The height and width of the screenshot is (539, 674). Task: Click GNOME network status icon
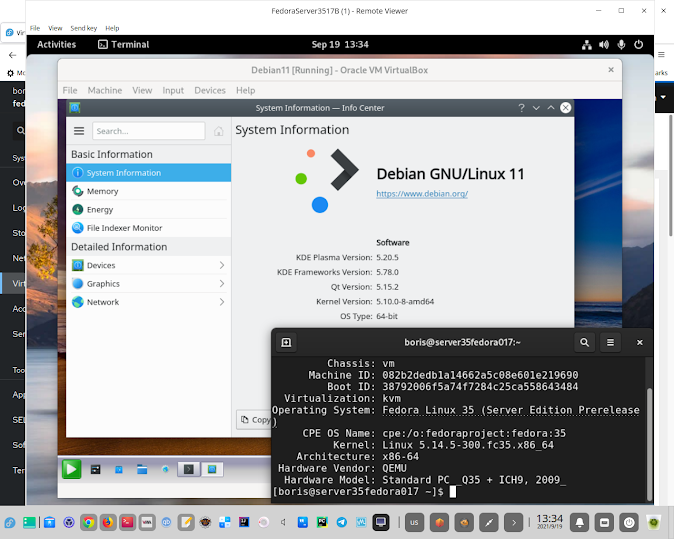coord(587,45)
